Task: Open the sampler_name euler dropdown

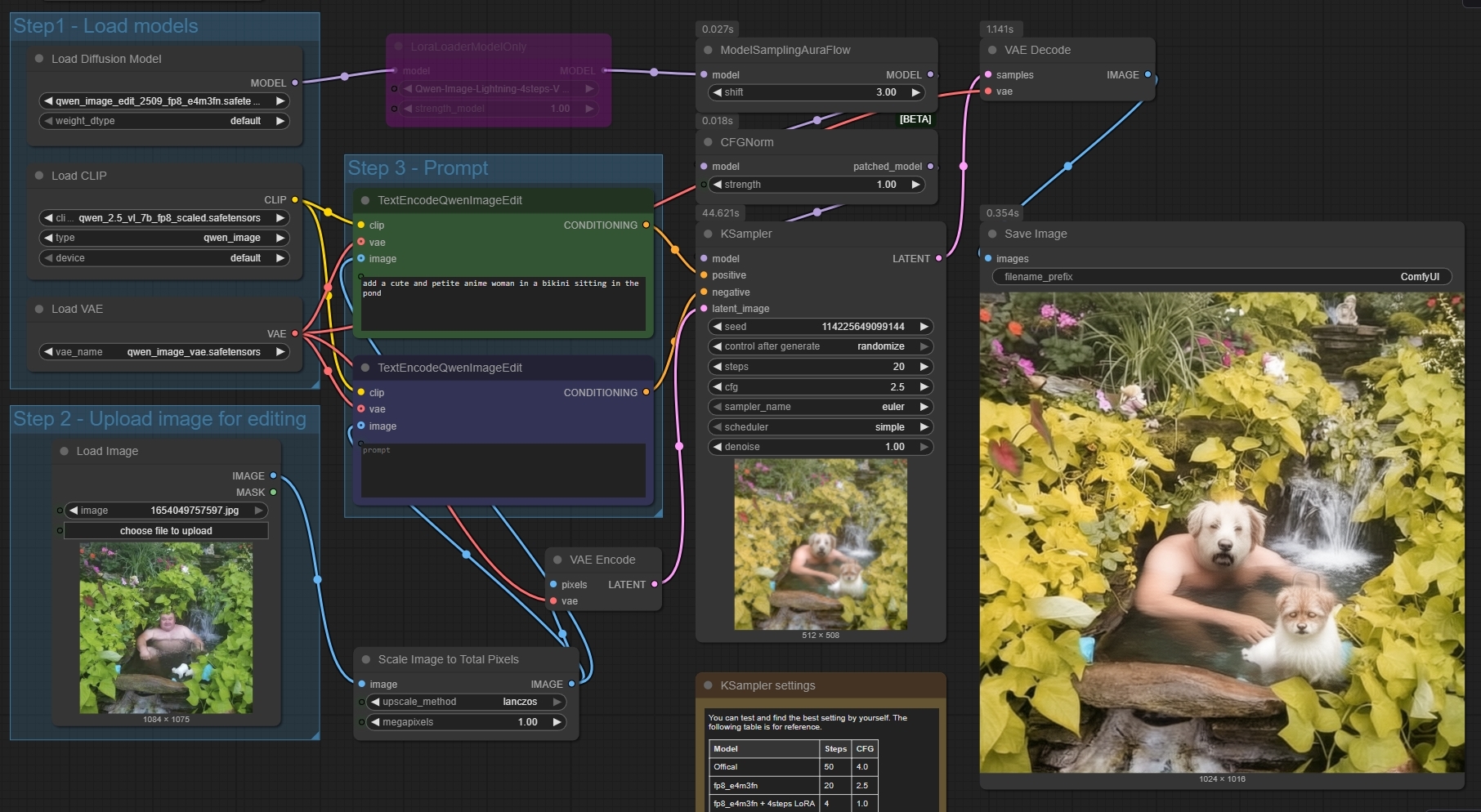Action: click(x=821, y=407)
